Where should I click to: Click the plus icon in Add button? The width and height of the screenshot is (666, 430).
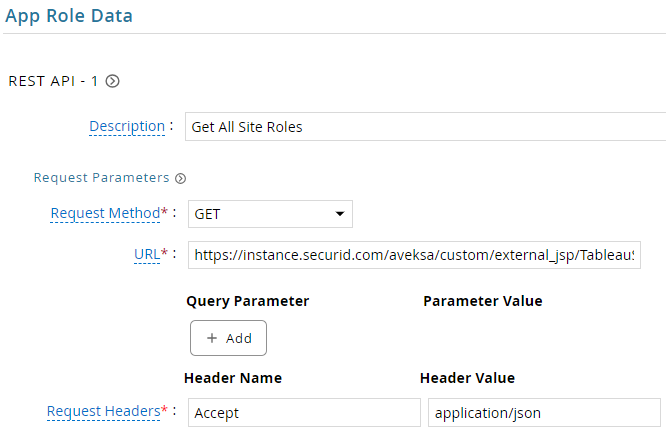tap(212, 338)
